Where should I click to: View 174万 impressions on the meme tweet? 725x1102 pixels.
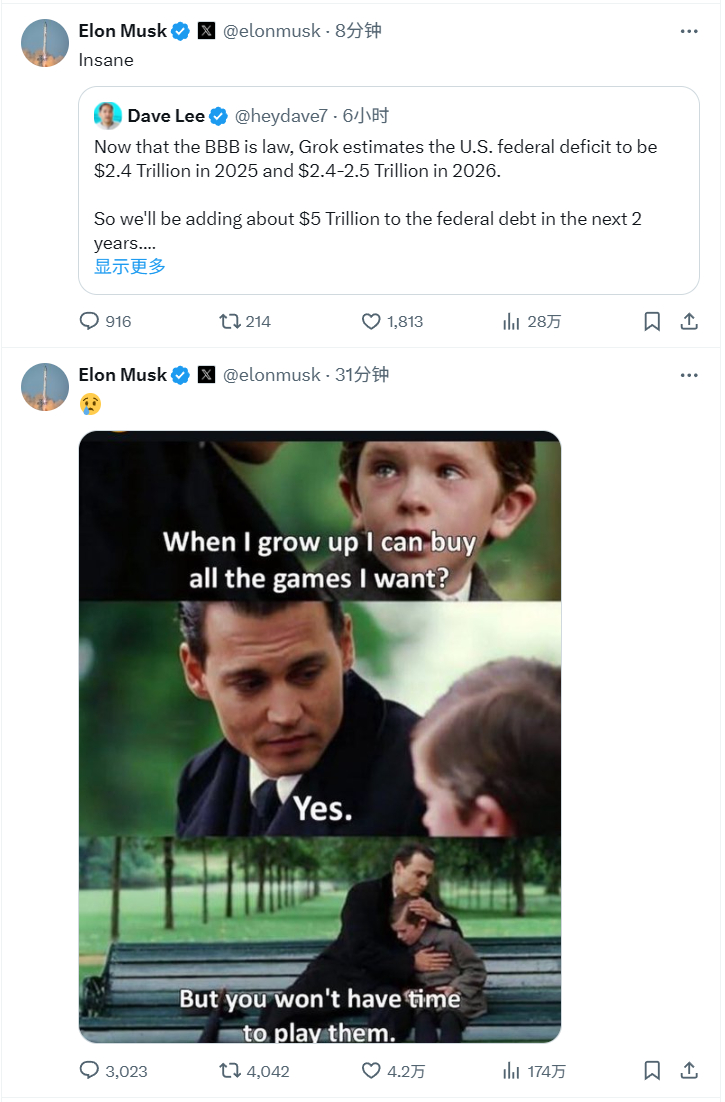[534, 1070]
